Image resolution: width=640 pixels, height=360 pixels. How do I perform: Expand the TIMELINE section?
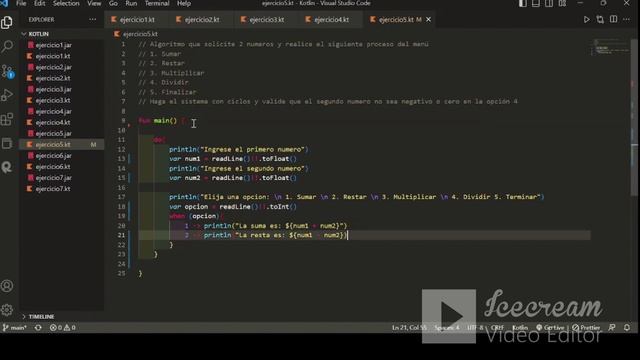[x=61, y=317]
